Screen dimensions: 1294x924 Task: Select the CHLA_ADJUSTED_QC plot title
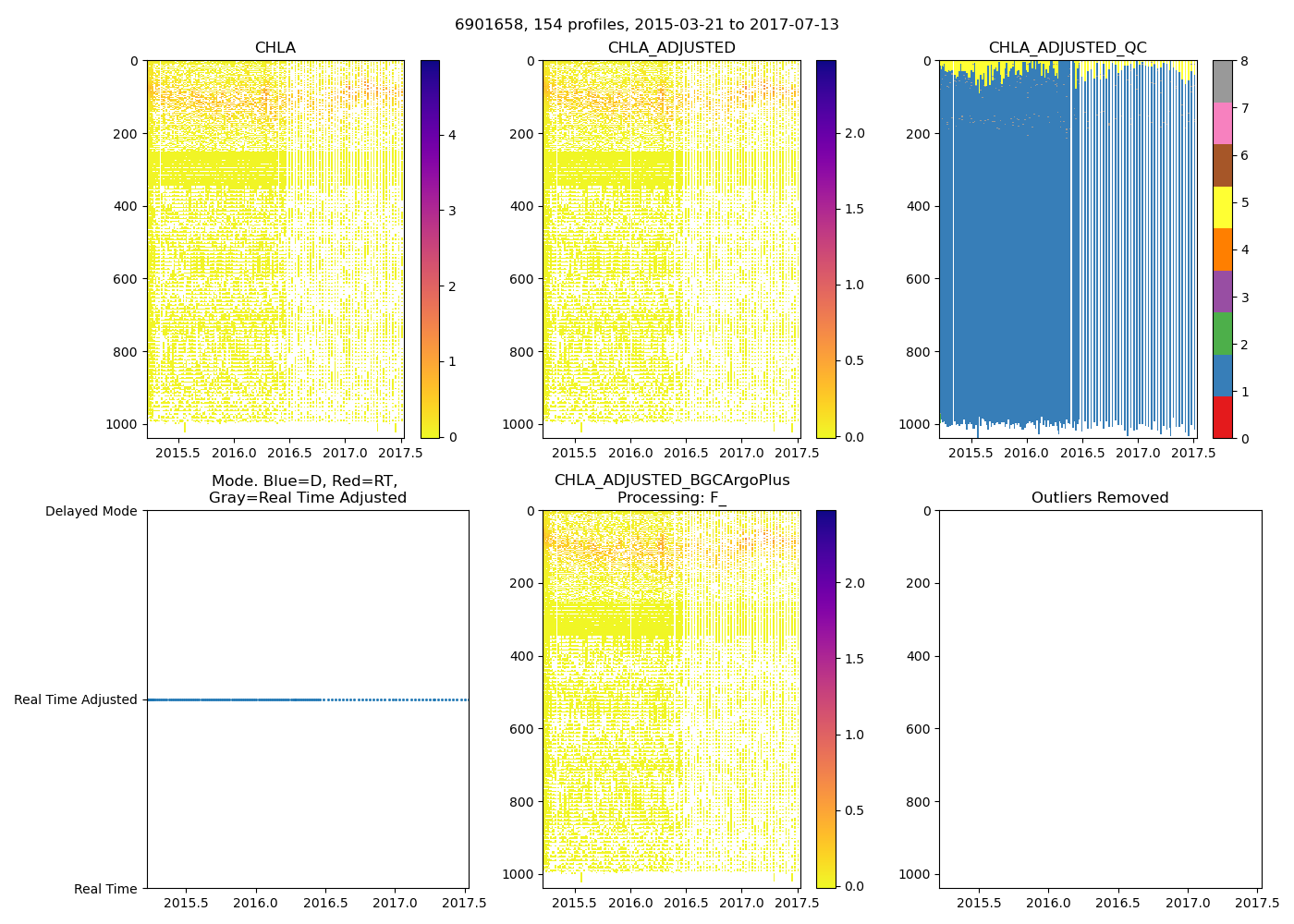[1067, 48]
